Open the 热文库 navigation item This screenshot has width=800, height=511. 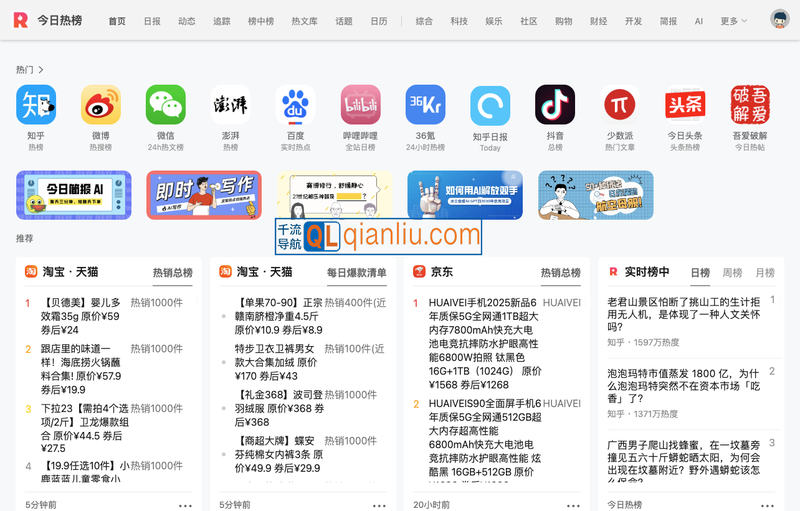point(305,21)
